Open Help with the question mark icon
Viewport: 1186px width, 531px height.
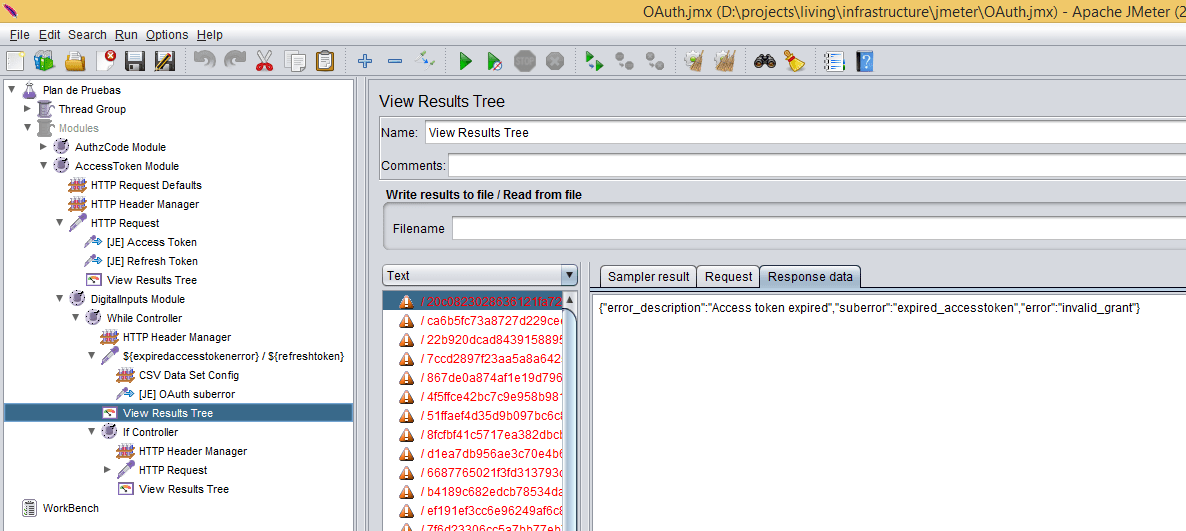(865, 61)
